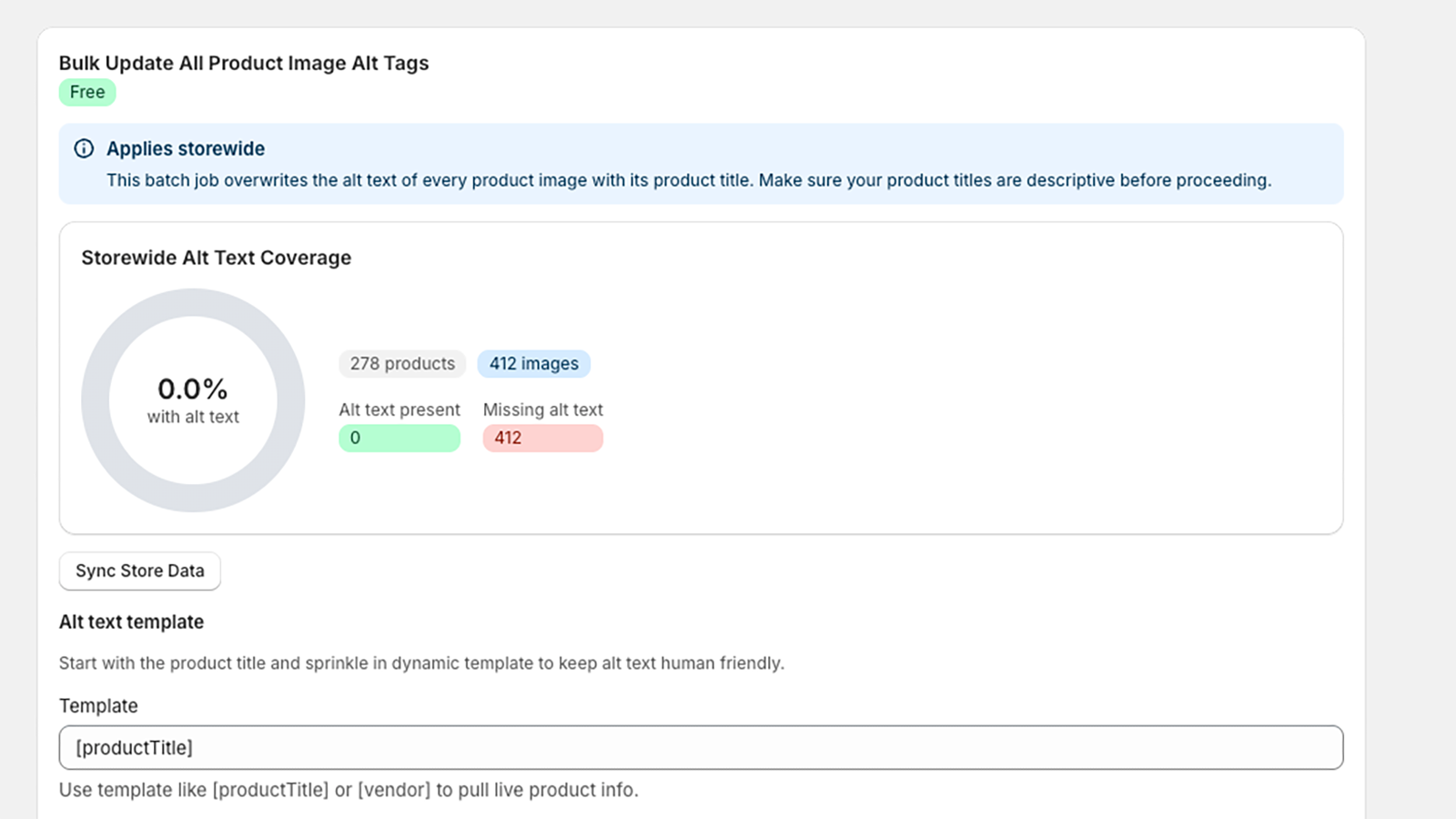This screenshot has height=819, width=1456.
Task: Click the 278 products badge
Action: [x=402, y=363]
